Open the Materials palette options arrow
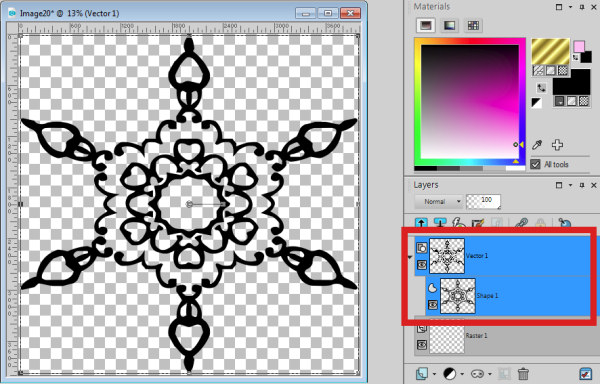 tap(570, 7)
